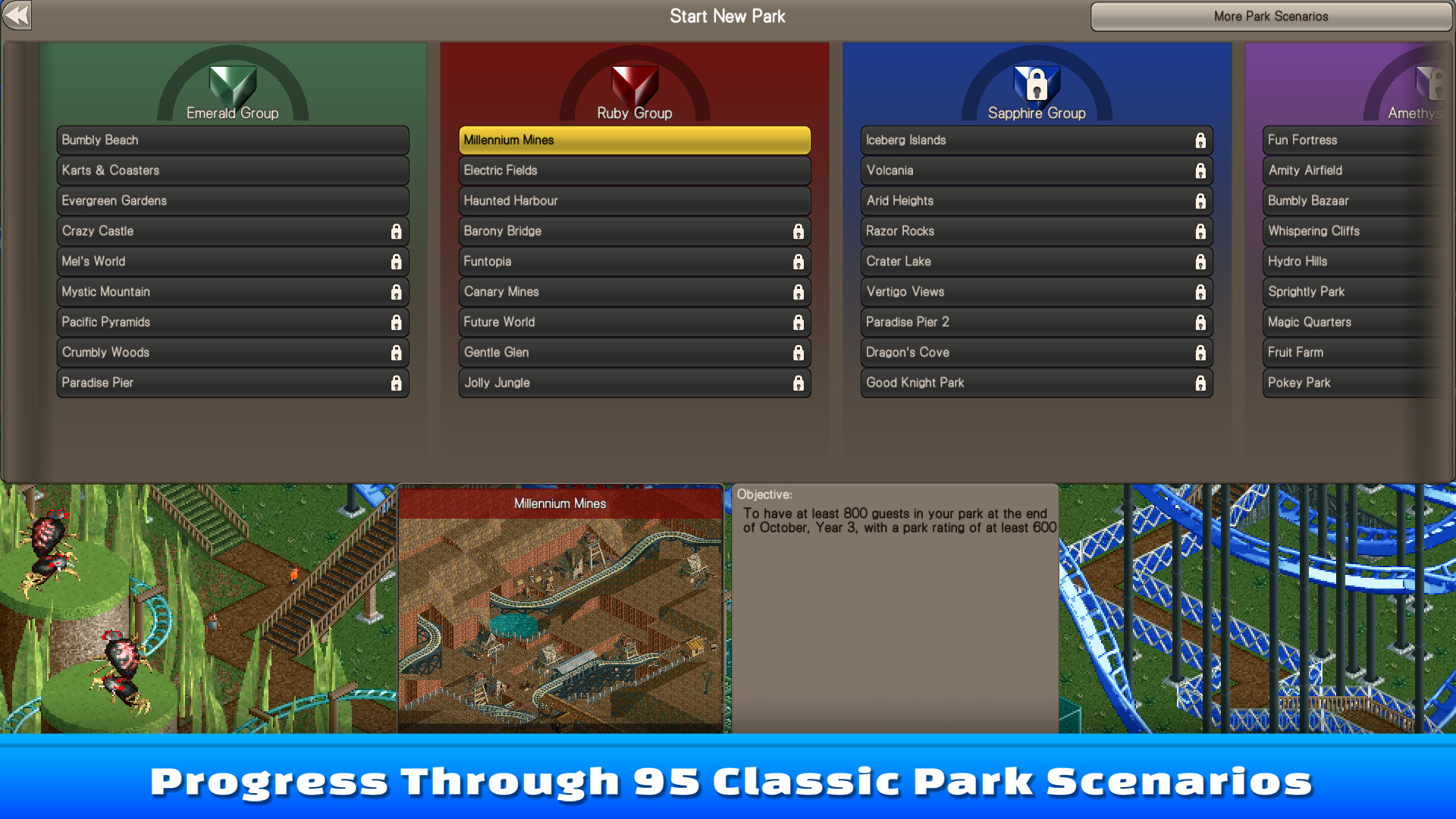Select Fun Fortress from Amethyst Group
The image size is (1456, 819).
[x=1350, y=139]
